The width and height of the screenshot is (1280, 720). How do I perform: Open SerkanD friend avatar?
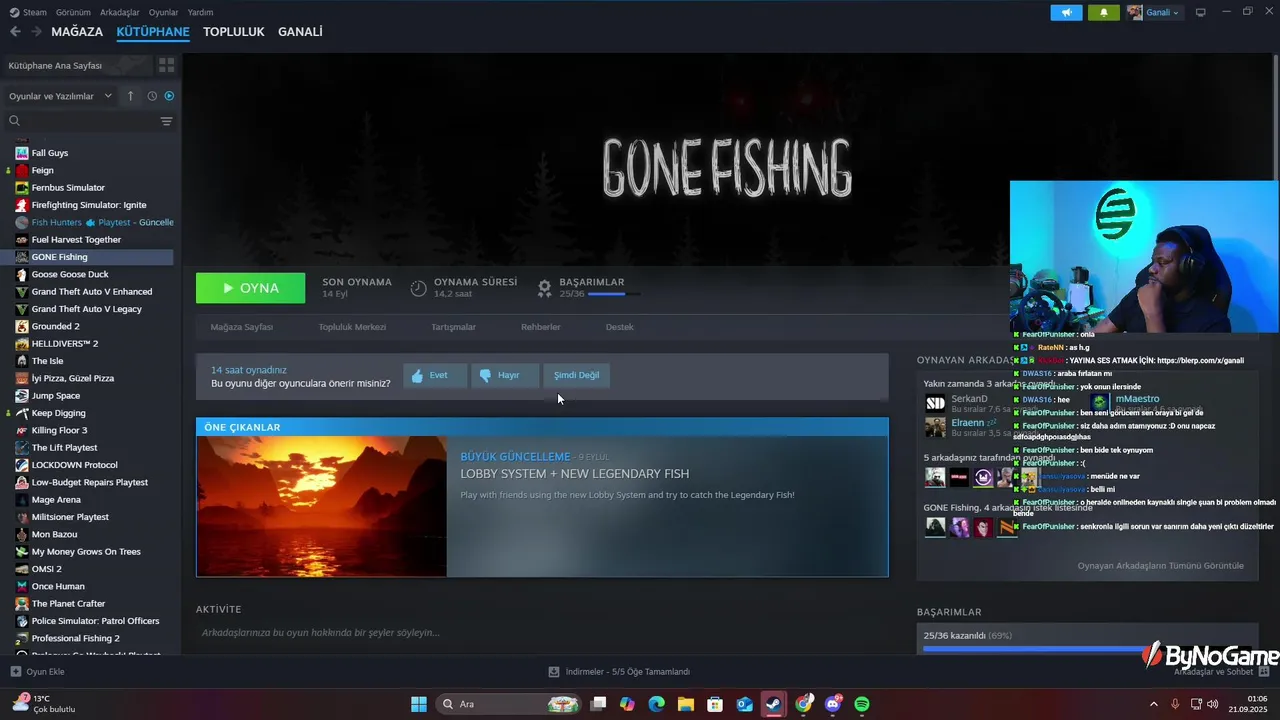935,403
